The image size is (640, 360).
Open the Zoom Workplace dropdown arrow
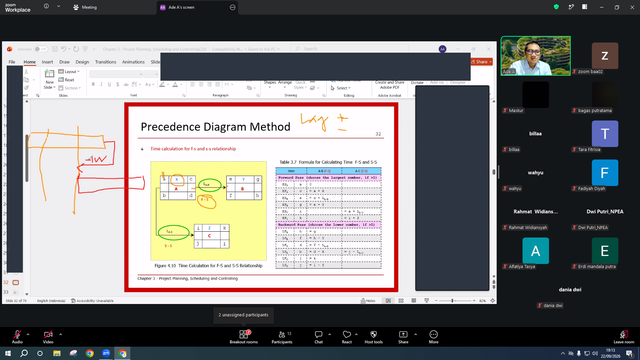[x=58, y=7]
